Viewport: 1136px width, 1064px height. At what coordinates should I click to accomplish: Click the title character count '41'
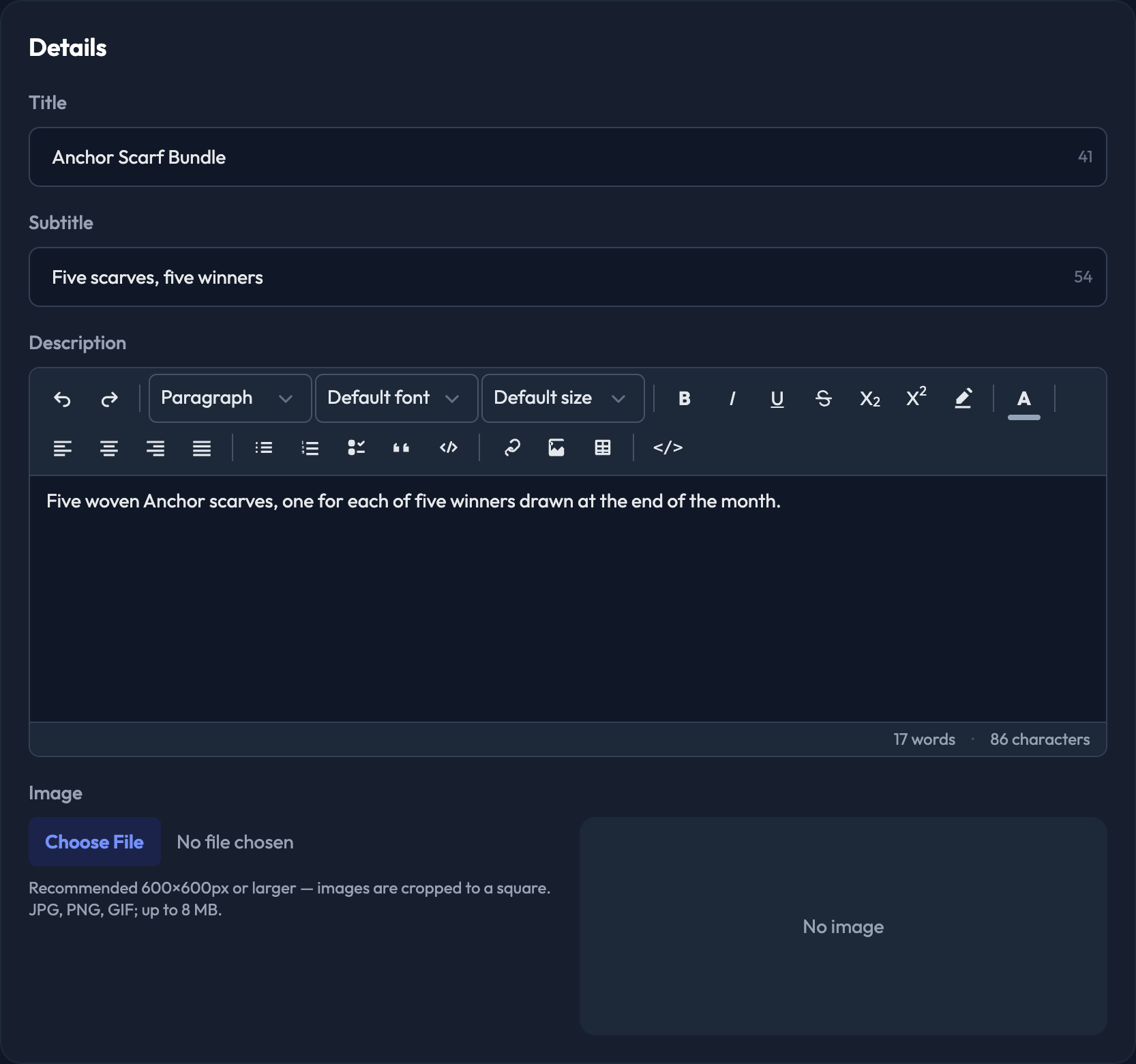(x=1085, y=157)
